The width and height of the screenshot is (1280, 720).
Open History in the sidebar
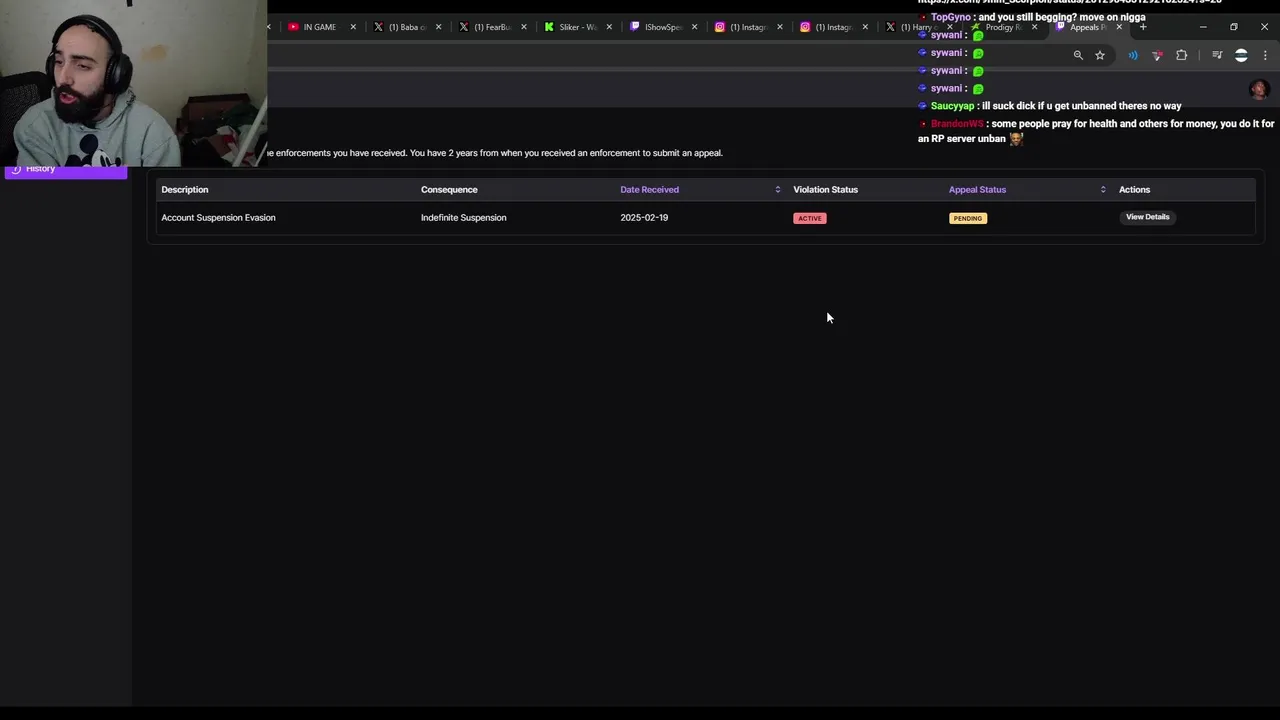click(65, 169)
